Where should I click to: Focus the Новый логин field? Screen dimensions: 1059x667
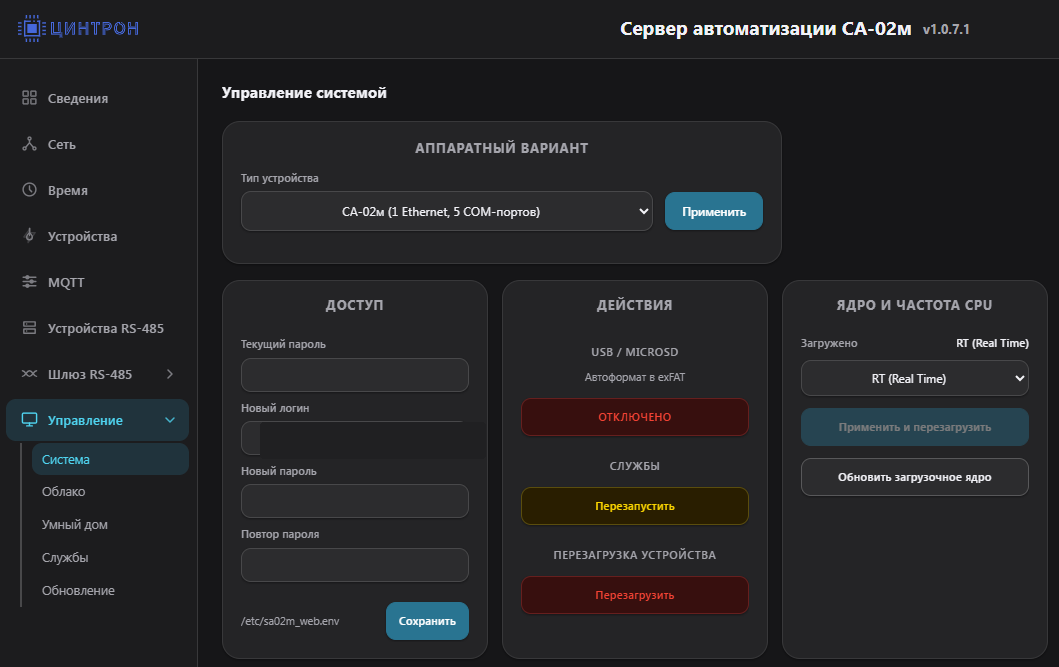(x=355, y=438)
